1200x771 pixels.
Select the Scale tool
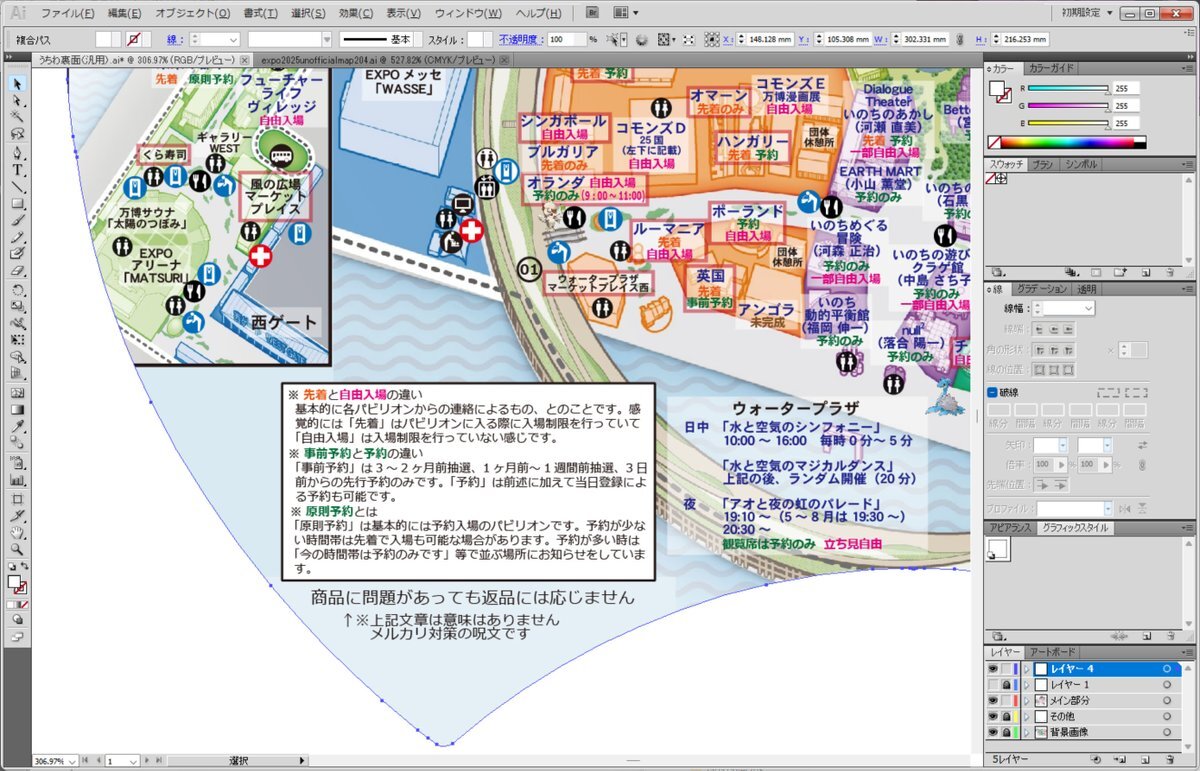(x=17, y=306)
